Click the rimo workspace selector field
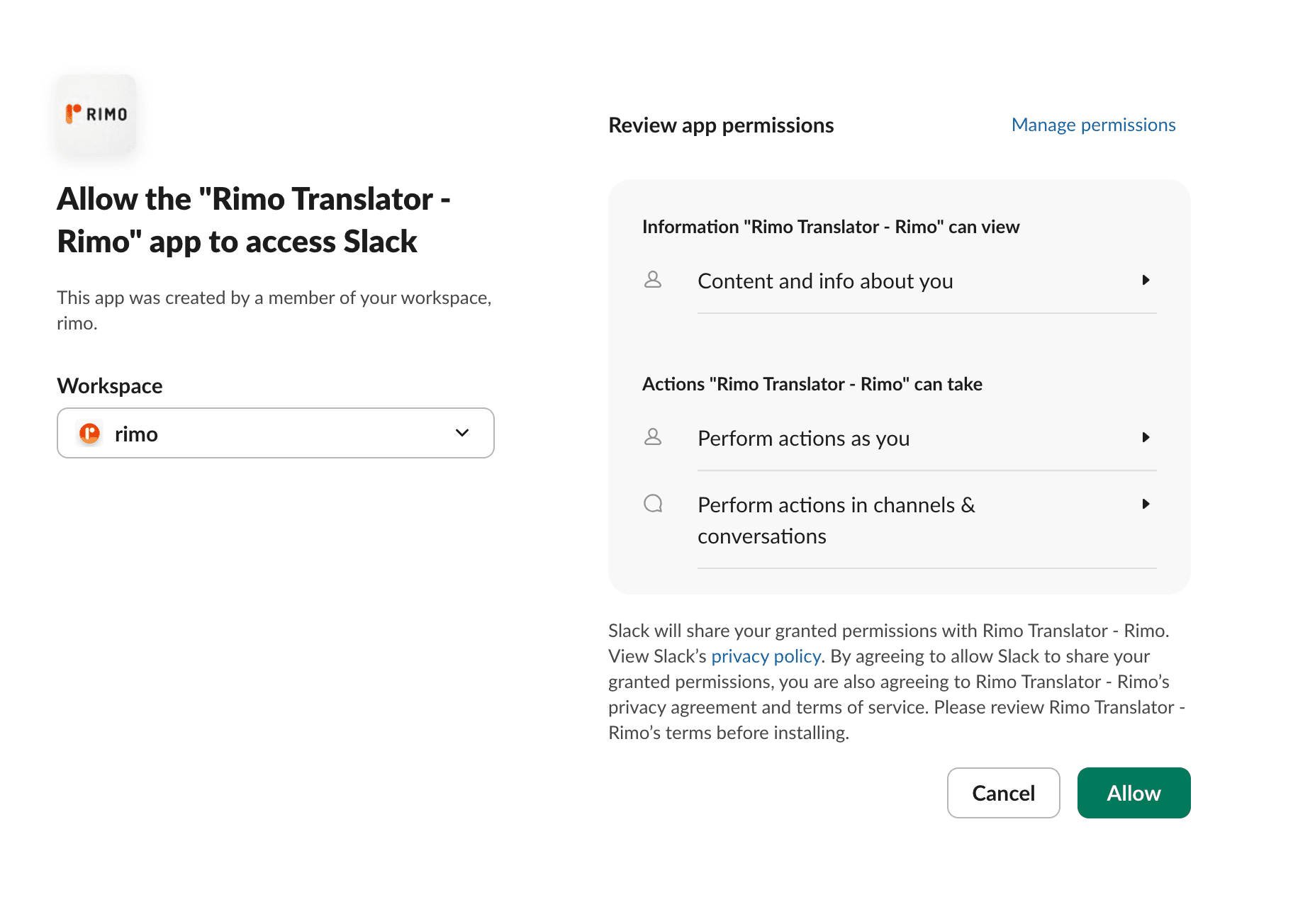This screenshot has height=924, width=1293. [275, 433]
